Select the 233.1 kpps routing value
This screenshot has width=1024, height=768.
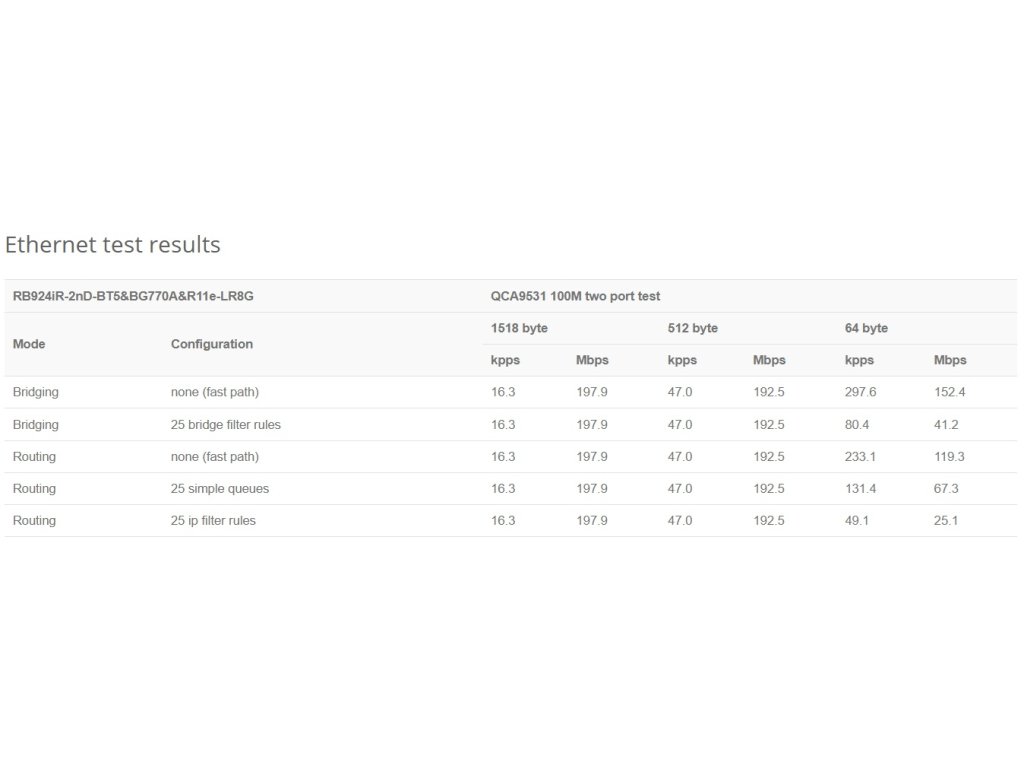[x=860, y=456]
